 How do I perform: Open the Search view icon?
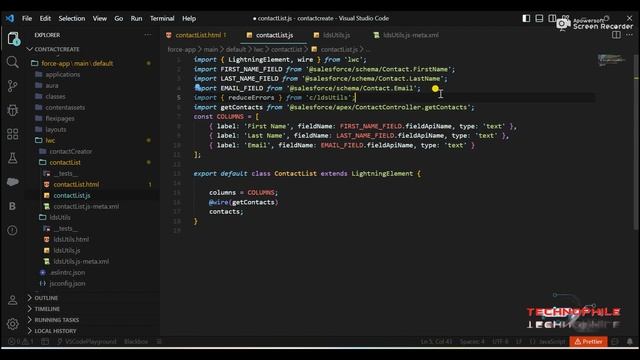[13, 62]
